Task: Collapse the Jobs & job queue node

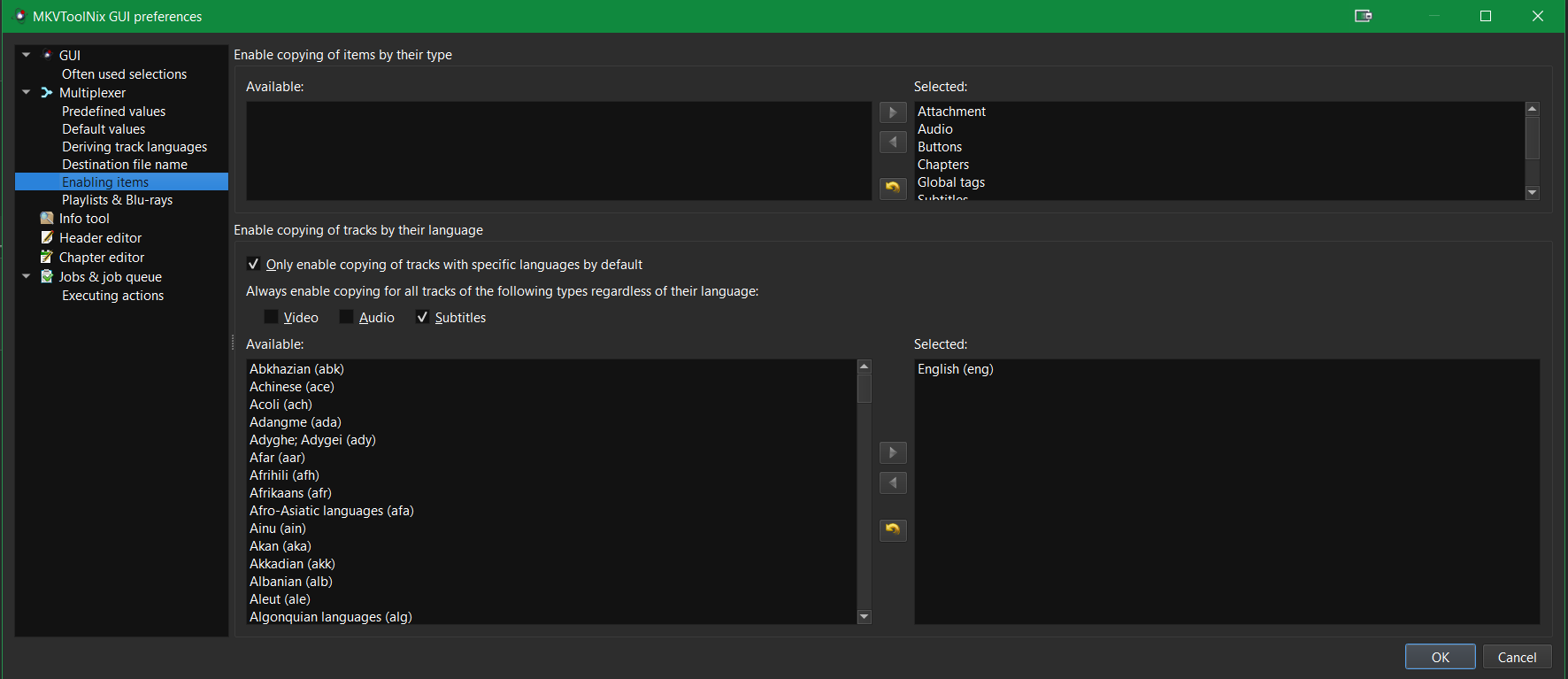Action: (27, 276)
